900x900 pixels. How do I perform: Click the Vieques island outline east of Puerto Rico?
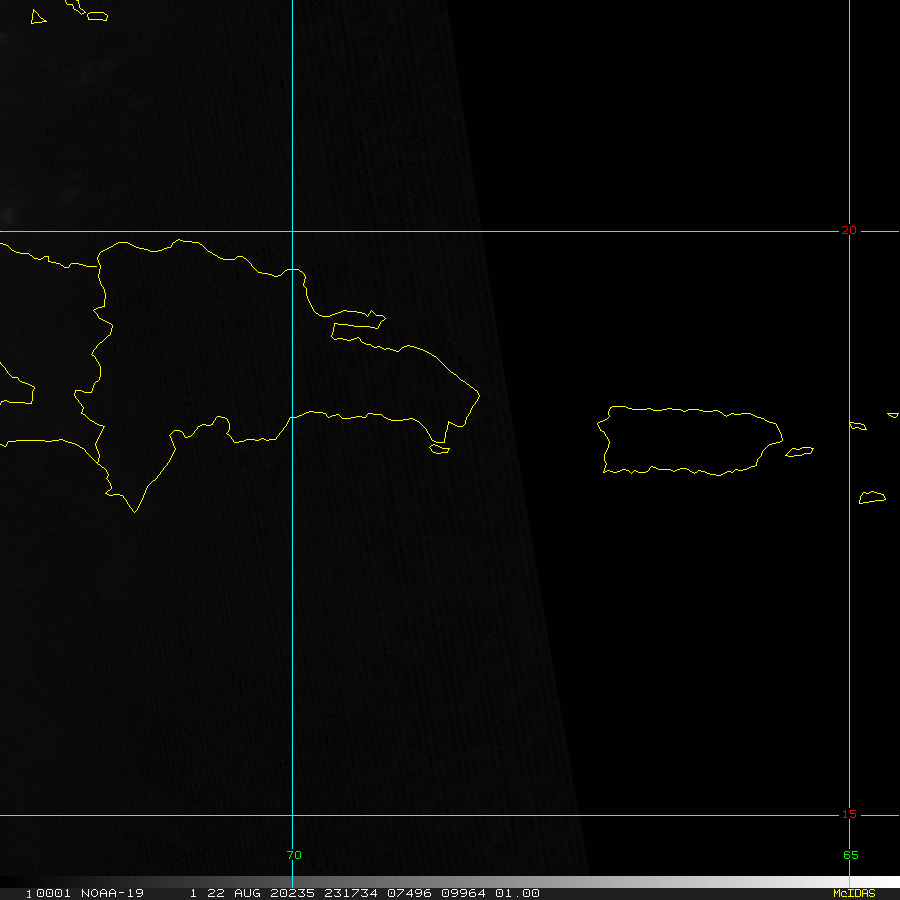coord(799,452)
